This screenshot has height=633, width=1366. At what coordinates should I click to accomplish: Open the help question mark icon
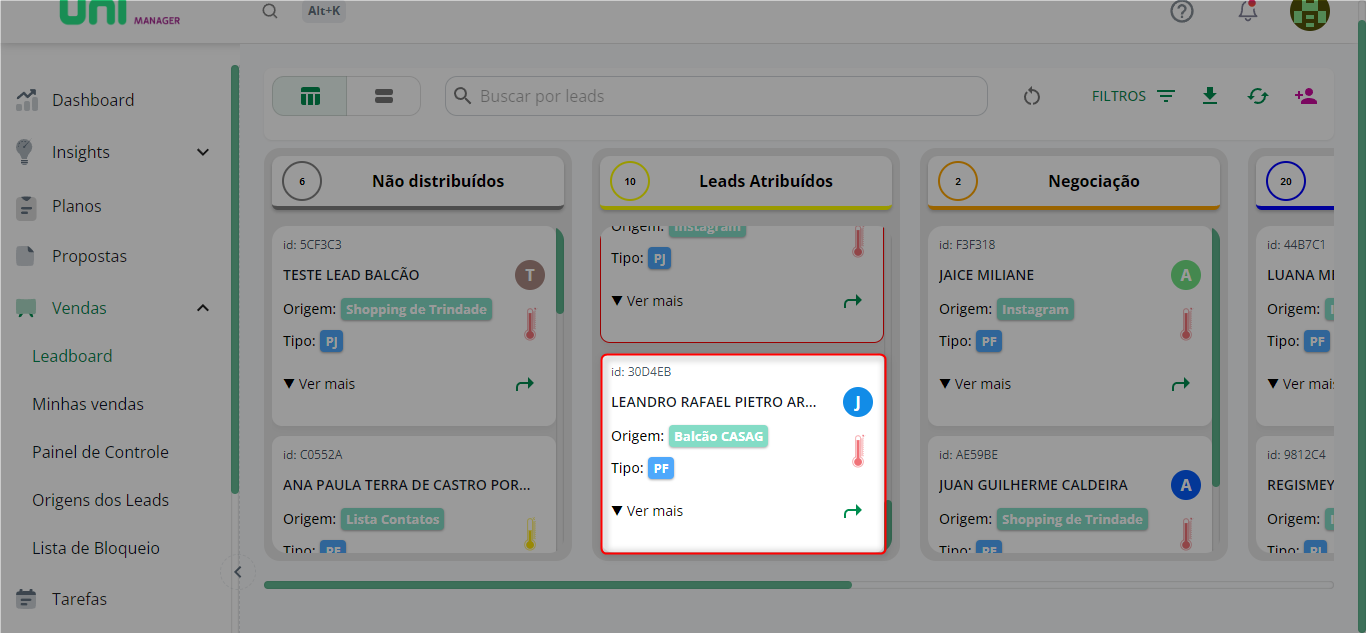[1182, 12]
